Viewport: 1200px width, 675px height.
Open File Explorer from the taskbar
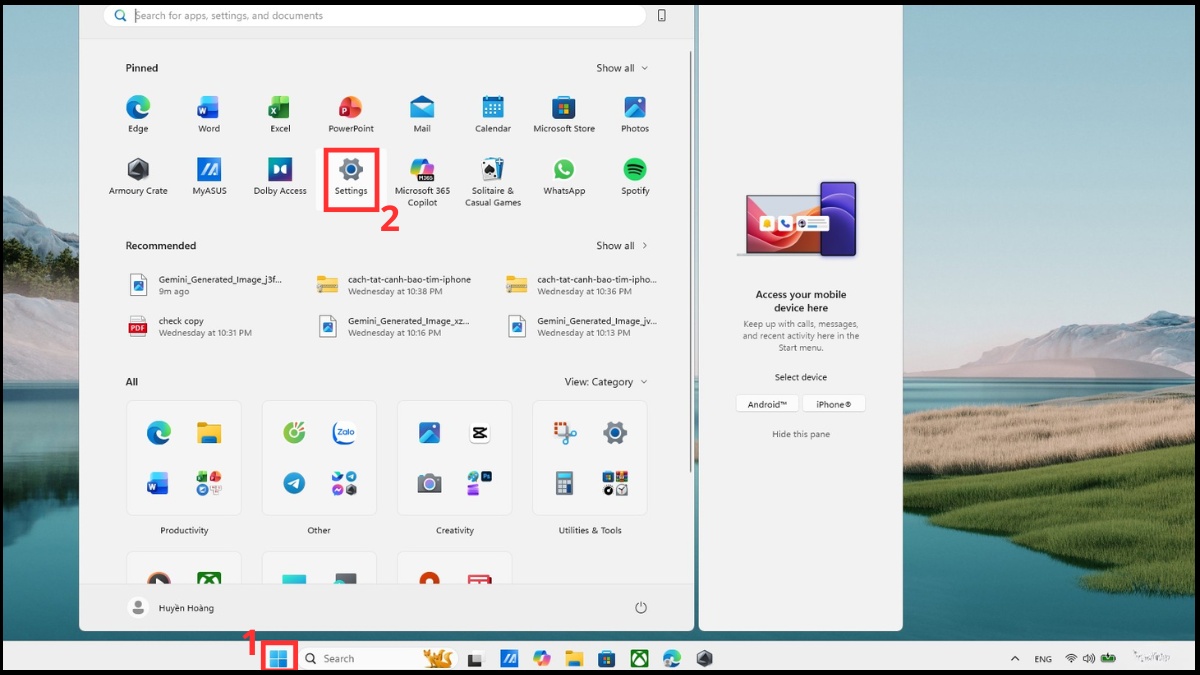[574, 658]
